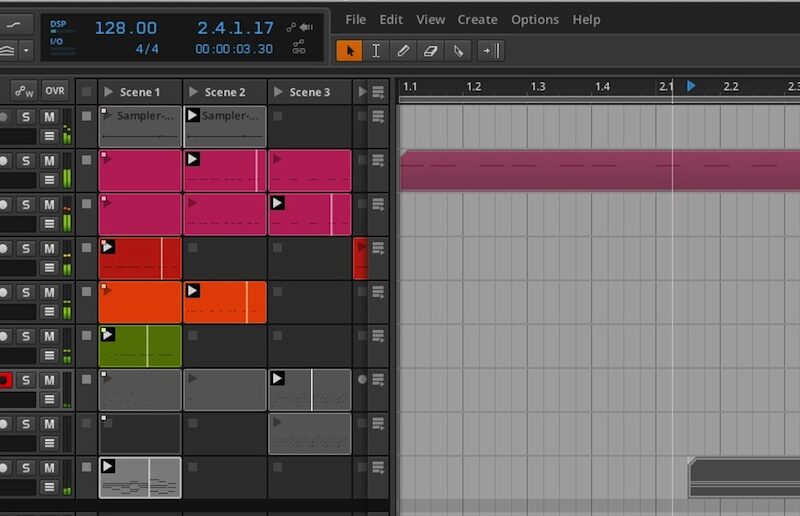Viewport: 800px width, 516px height.
Task: Click the follow playback toolbar icon
Action: (489, 50)
